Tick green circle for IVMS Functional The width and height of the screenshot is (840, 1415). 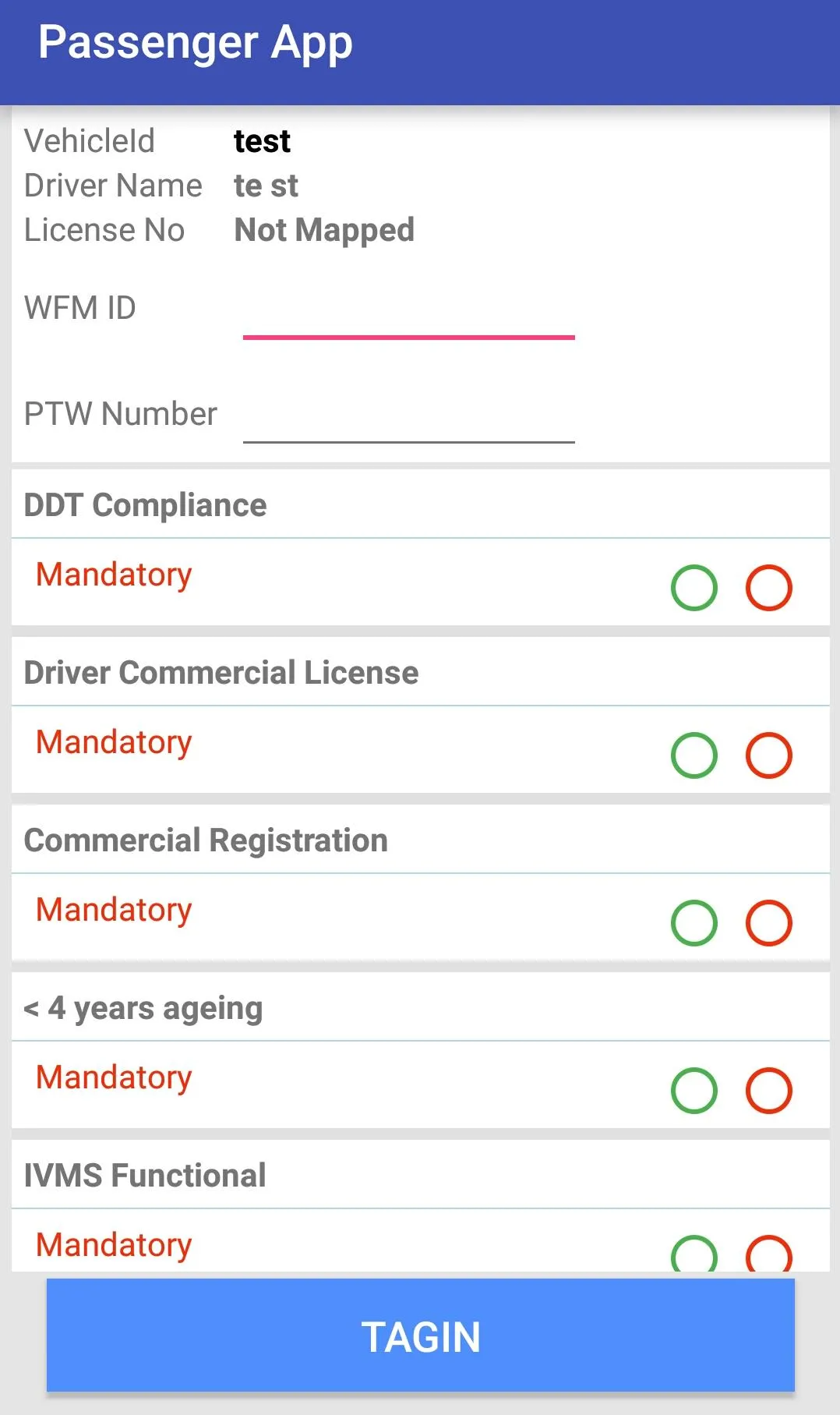[x=694, y=1254]
